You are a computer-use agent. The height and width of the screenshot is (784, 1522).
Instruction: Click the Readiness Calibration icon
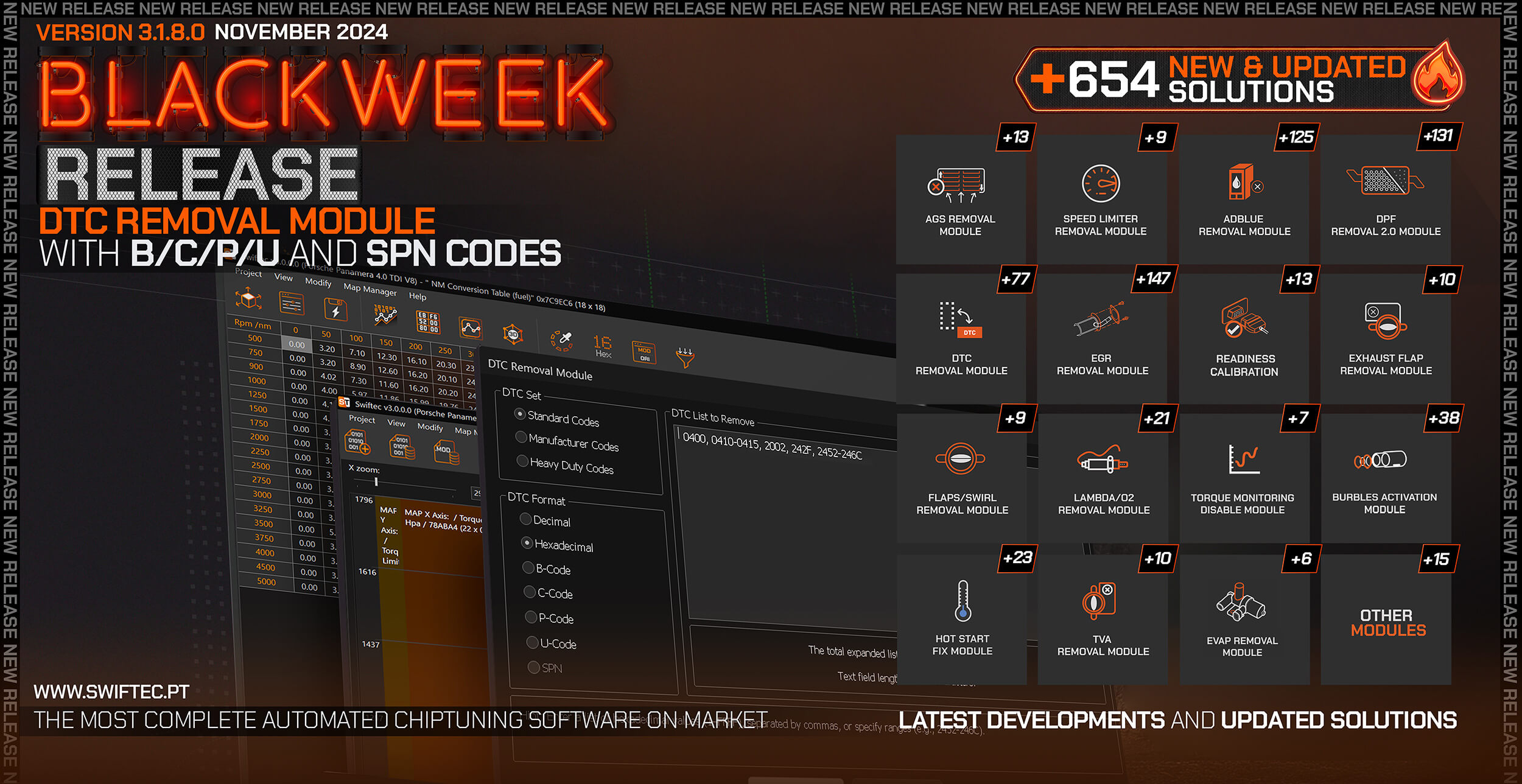click(1244, 318)
